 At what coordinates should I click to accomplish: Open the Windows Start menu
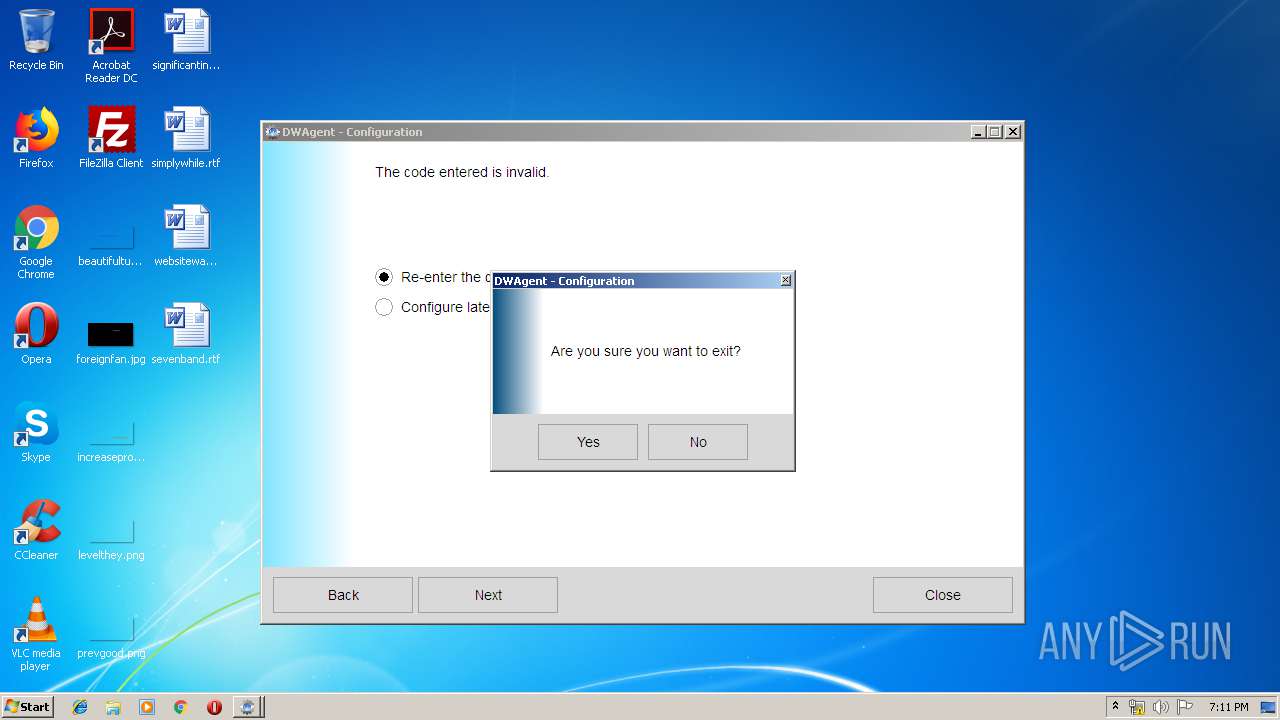27,706
